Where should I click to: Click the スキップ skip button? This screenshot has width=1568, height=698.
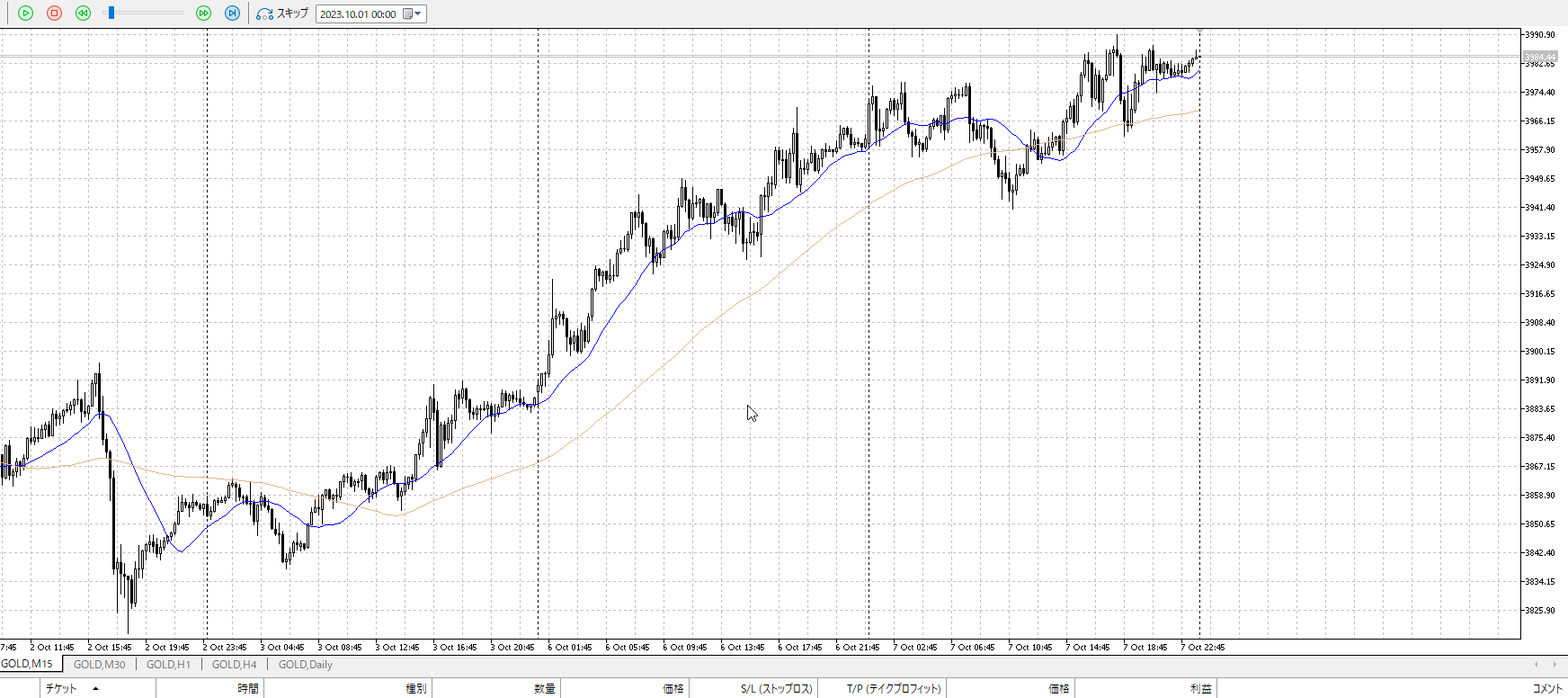coord(282,13)
